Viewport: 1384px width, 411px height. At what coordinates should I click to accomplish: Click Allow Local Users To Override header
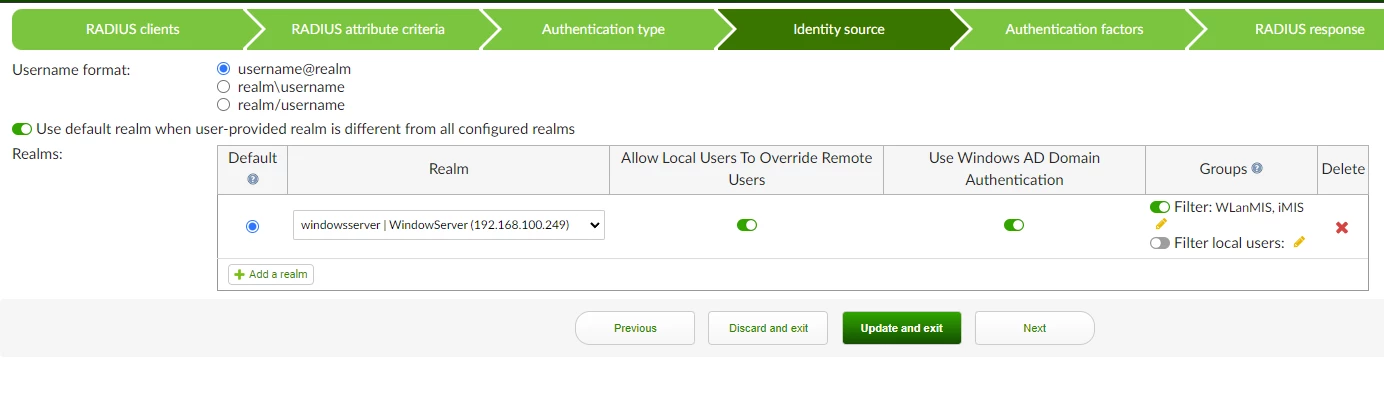pyautogui.click(x=747, y=169)
